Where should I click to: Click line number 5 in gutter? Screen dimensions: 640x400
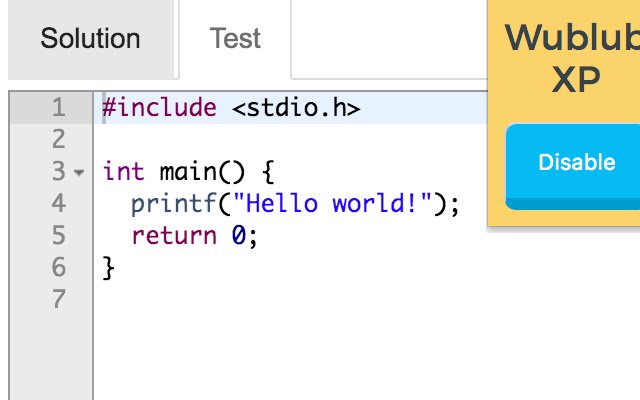[58, 235]
